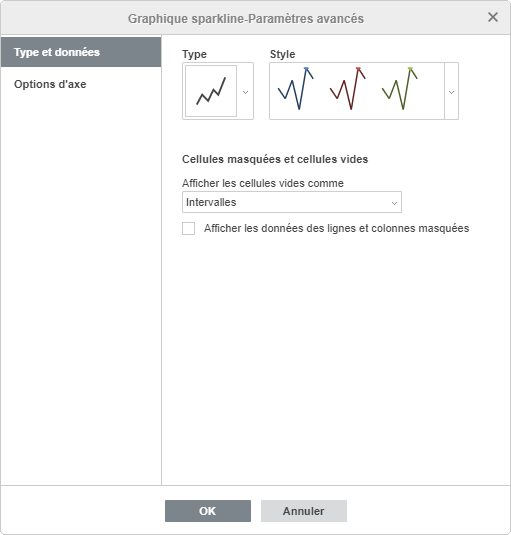Click the Type section label
The height and width of the screenshot is (535, 511).
coord(194,54)
